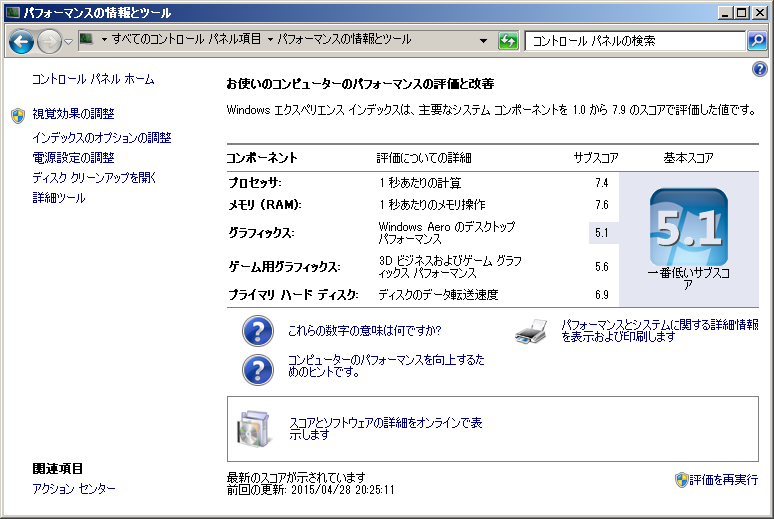The image size is (774, 519).
Task: Click the 5.1 base score badge
Action: click(689, 228)
